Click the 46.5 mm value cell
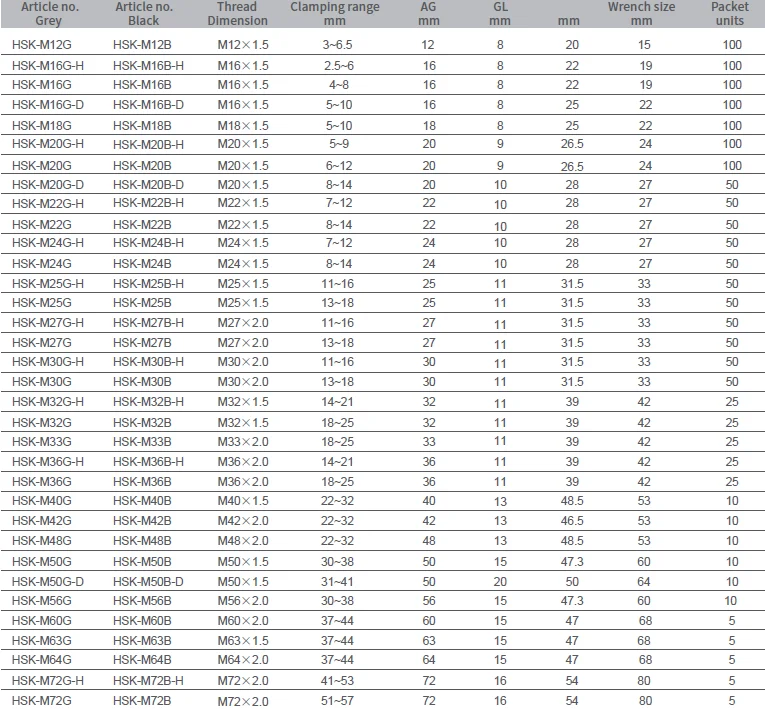This screenshot has width=765, height=709. [572, 521]
